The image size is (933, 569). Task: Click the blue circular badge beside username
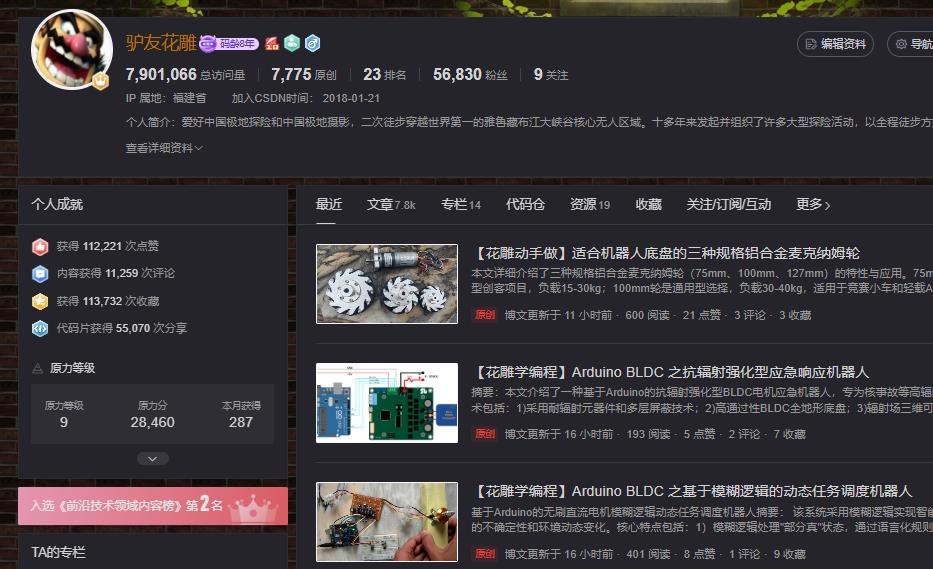pos(312,44)
